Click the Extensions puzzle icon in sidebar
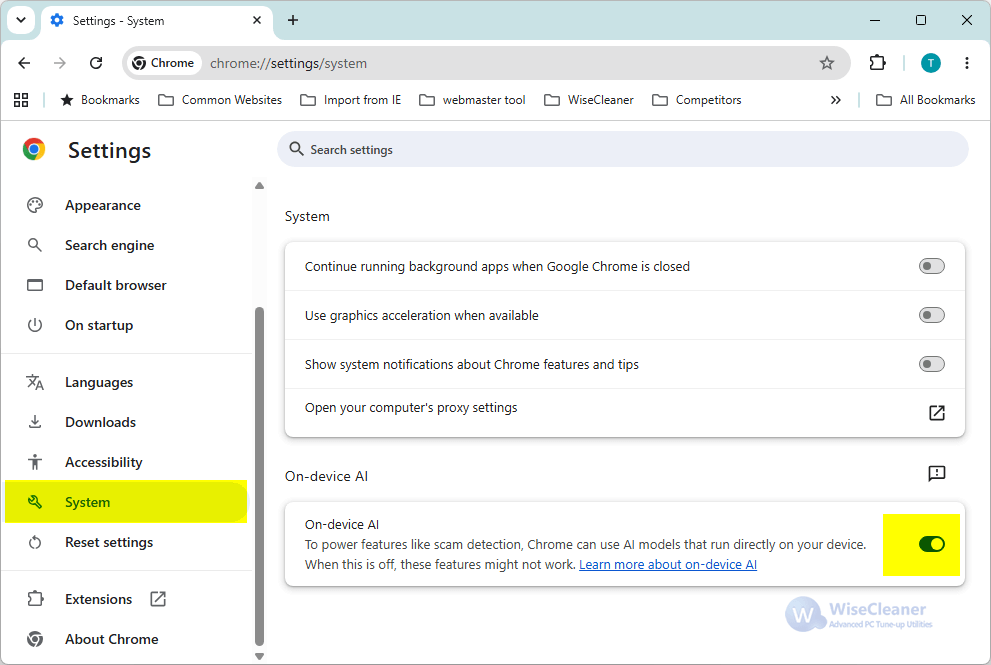The image size is (991, 665). pyautogui.click(x=35, y=599)
